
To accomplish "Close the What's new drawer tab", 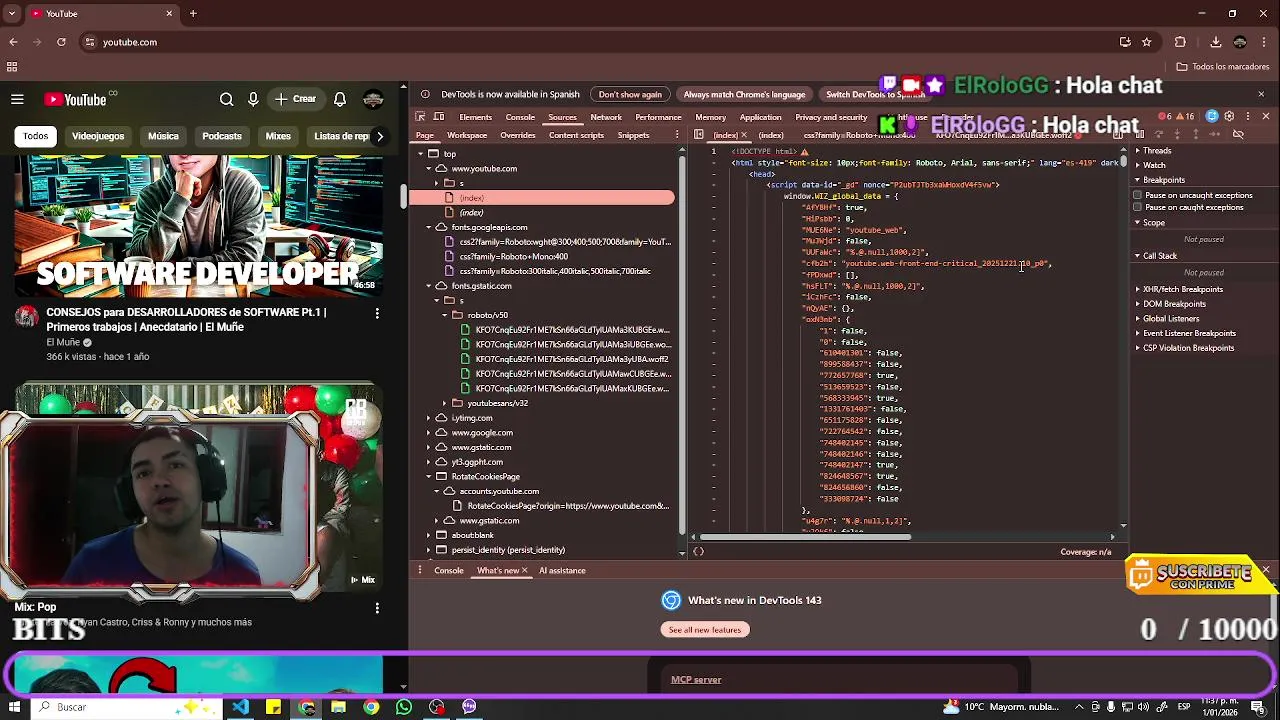I will coord(524,570).
